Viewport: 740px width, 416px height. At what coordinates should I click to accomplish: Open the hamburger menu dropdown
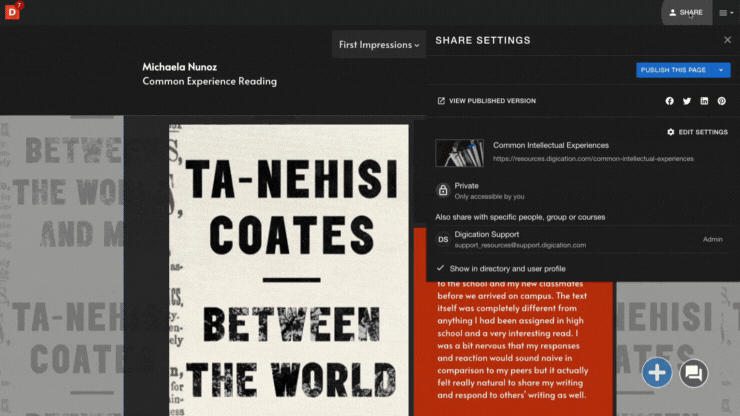coord(725,13)
